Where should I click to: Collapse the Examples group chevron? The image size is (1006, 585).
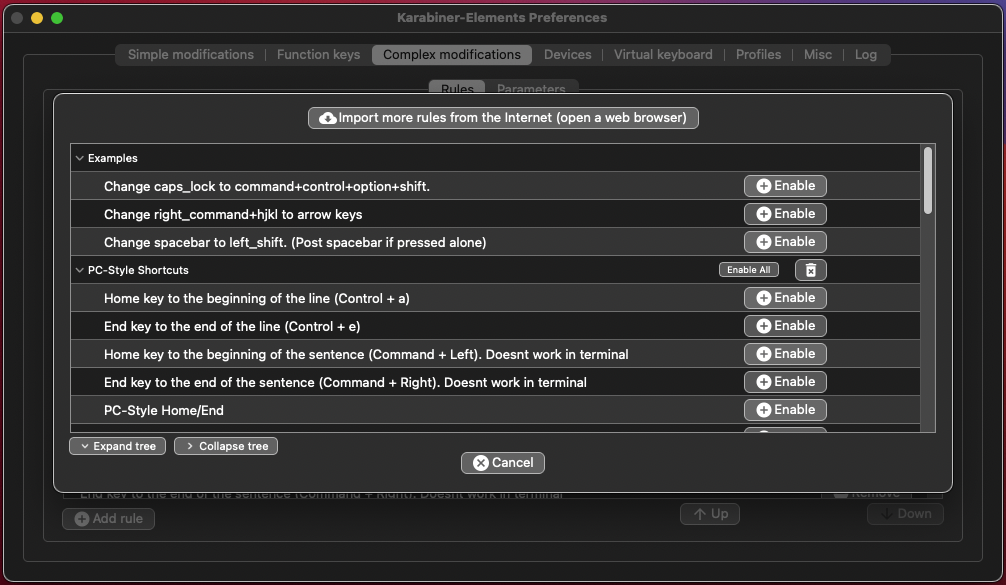point(80,158)
